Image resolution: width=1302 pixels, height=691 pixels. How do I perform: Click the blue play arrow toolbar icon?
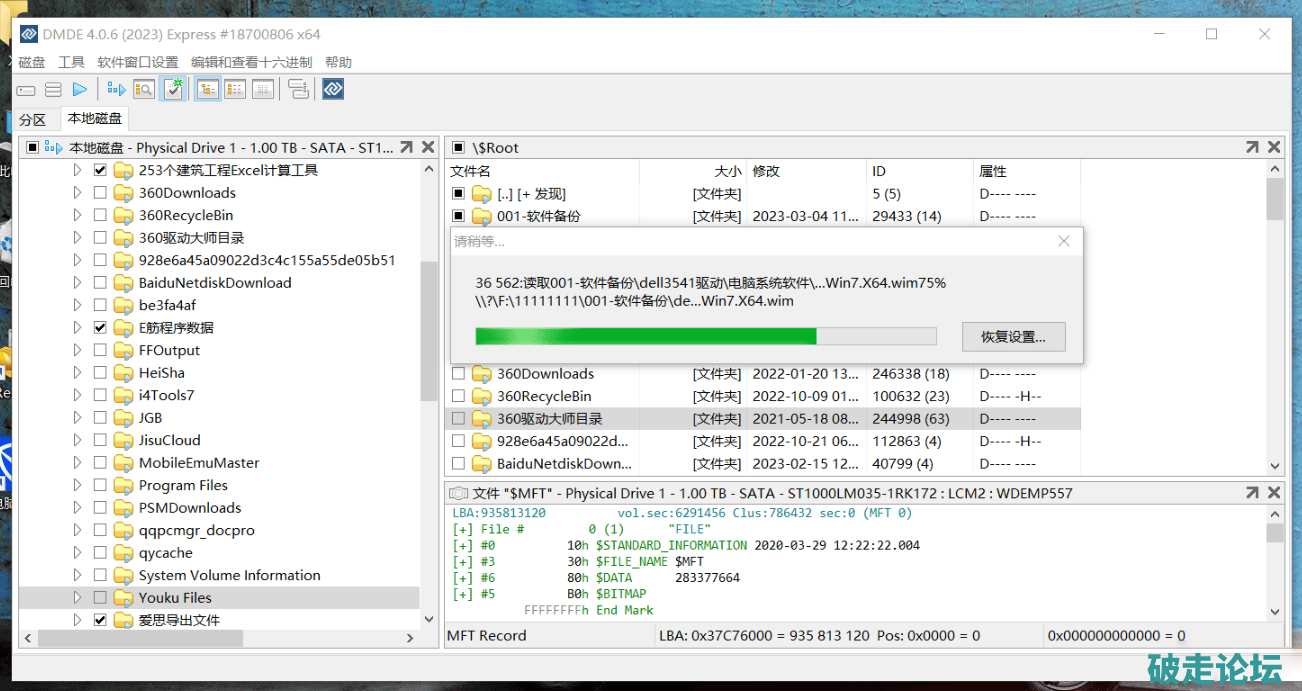[80, 90]
